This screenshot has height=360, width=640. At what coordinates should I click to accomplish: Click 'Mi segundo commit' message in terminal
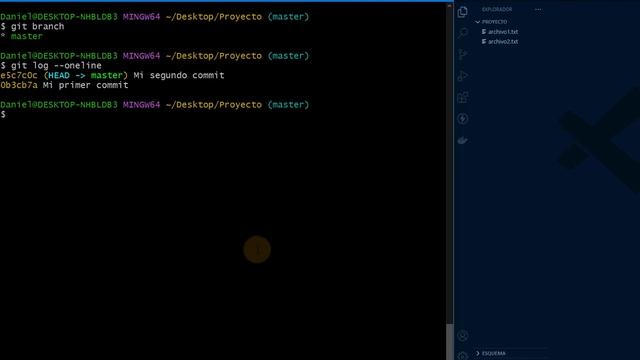tap(179, 76)
